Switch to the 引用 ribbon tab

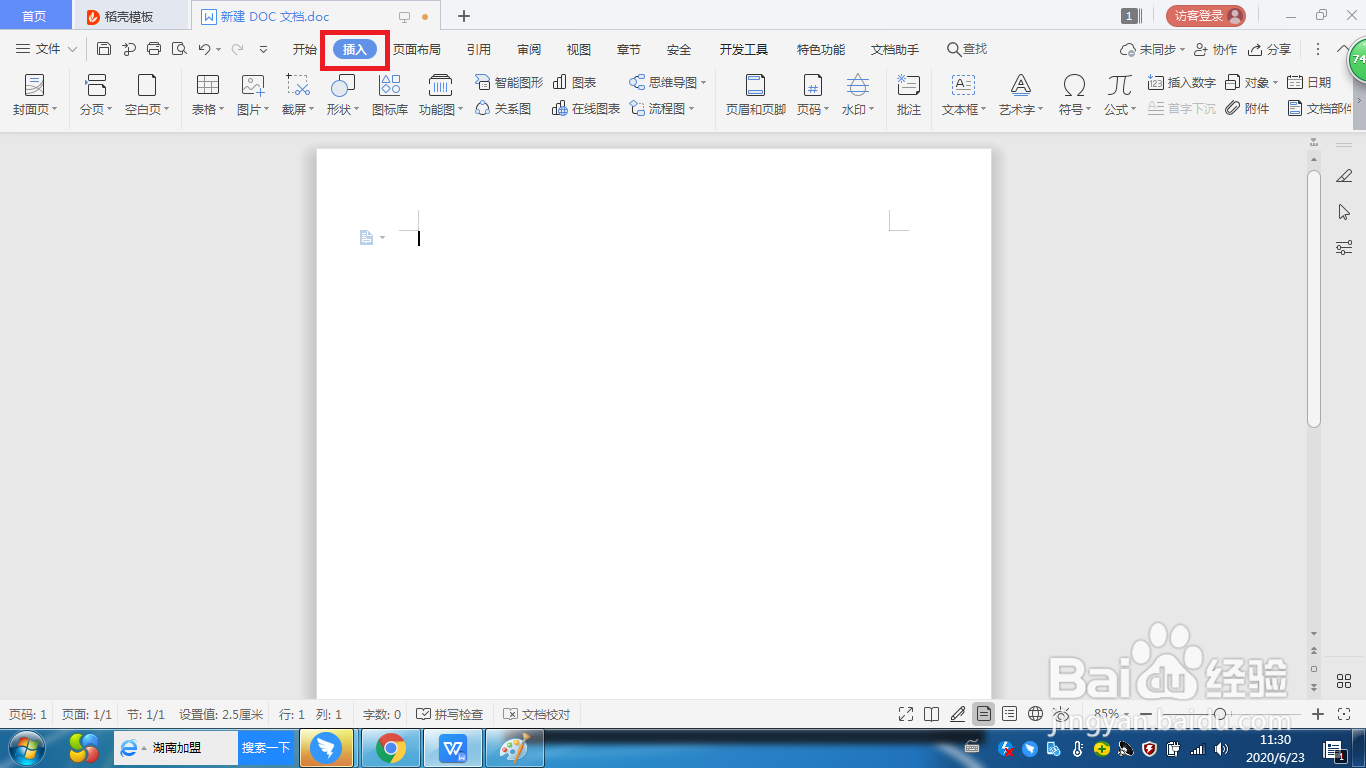pos(479,49)
